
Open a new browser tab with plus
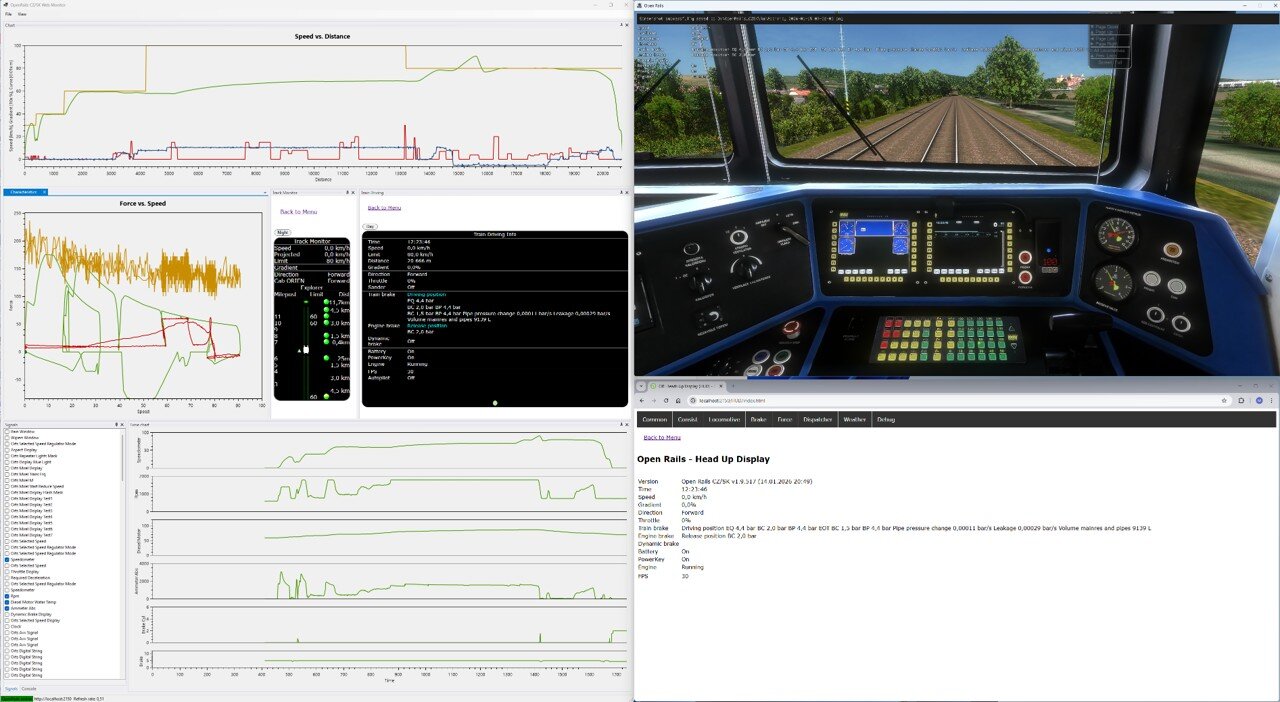pos(732,386)
